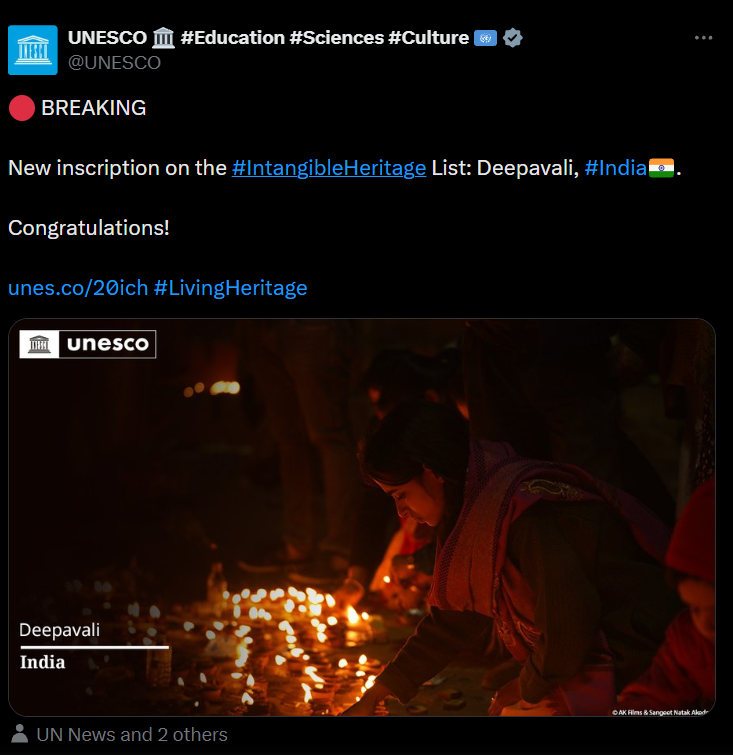733x755 pixels.
Task: Click the UNESCO logo on the photo
Action: (88, 345)
